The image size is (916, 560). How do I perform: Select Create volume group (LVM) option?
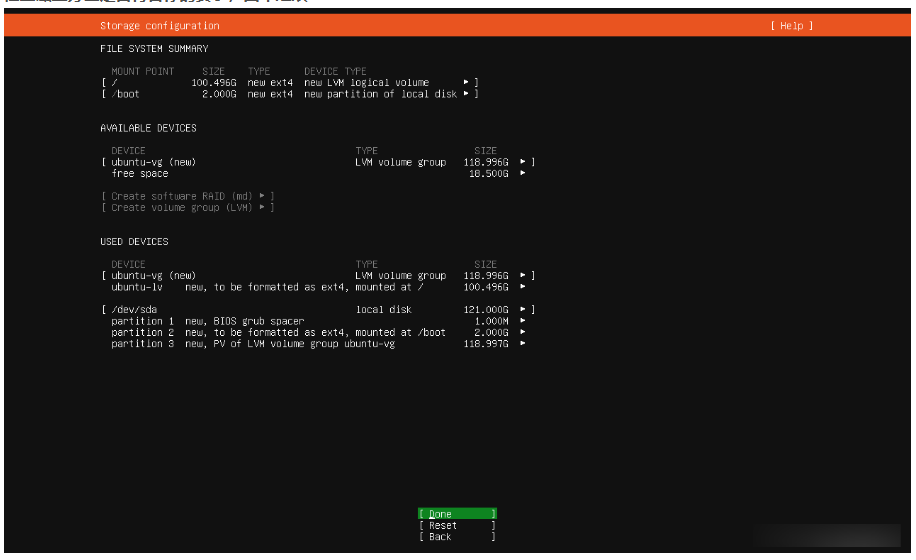click(187, 208)
